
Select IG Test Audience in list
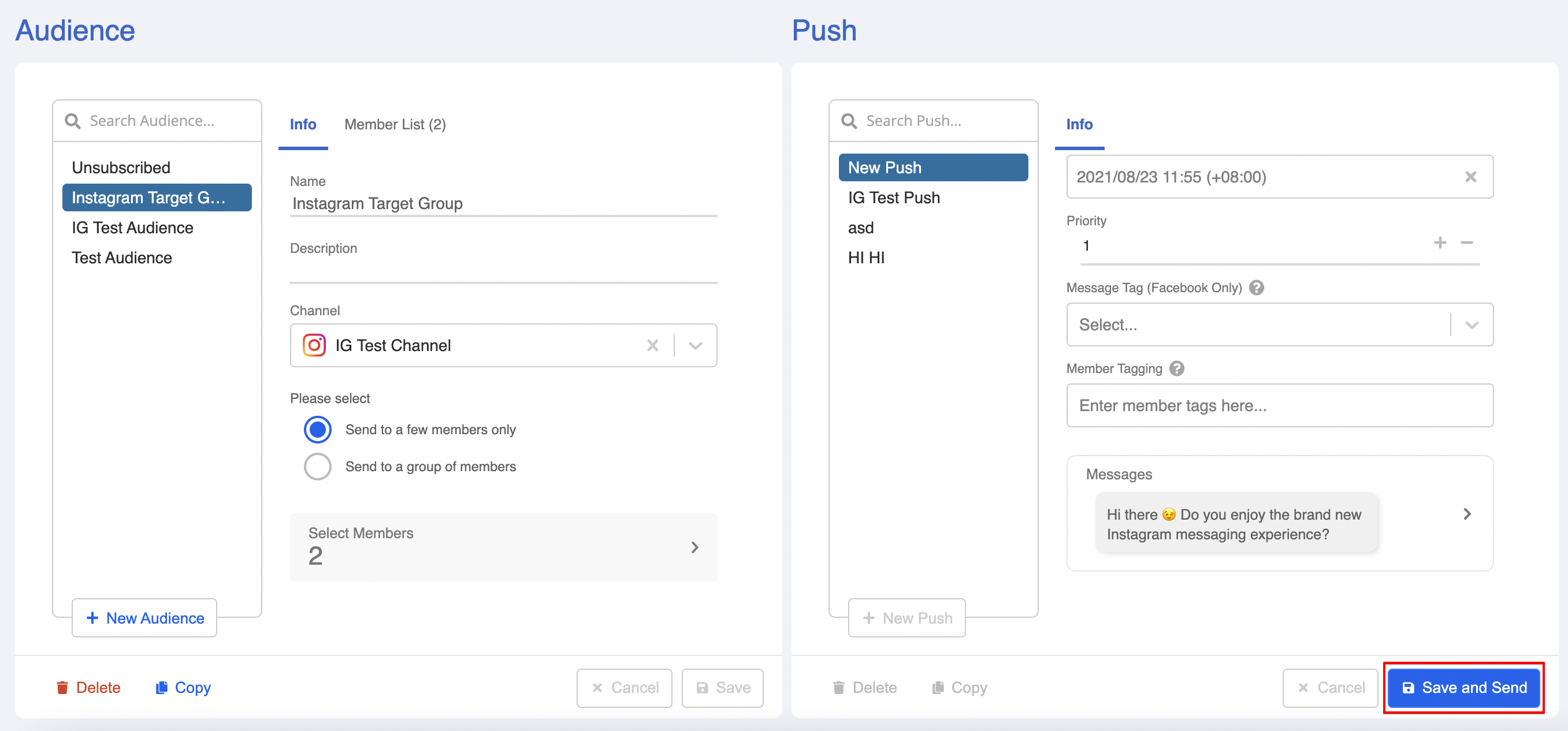[157, 227]
